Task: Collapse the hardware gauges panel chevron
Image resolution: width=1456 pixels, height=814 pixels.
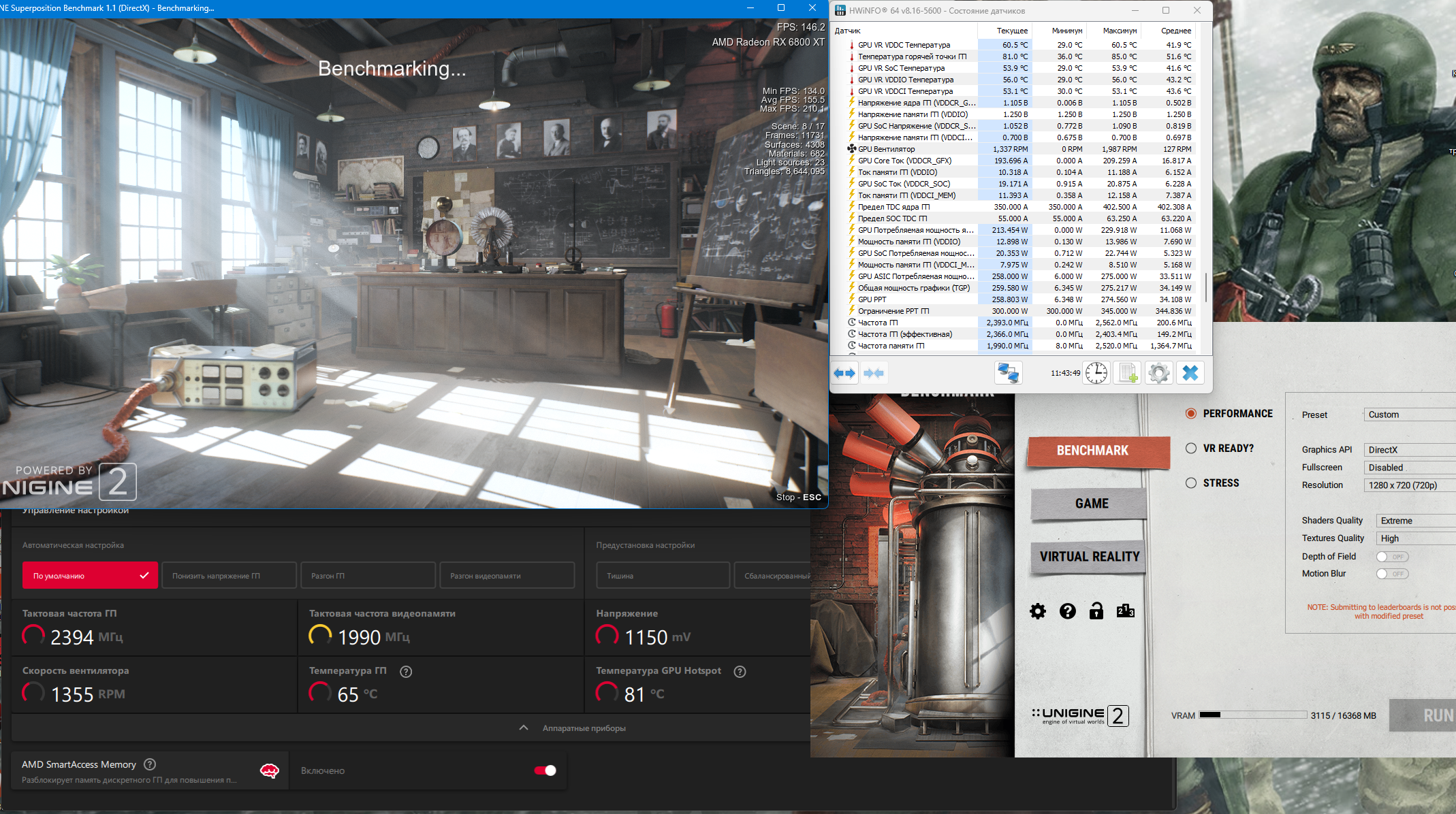Action: 524,728
